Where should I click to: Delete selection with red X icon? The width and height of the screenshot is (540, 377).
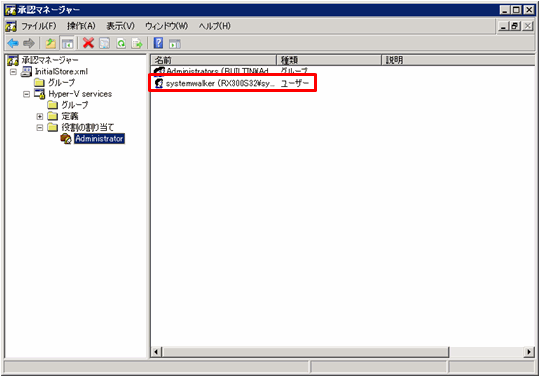click(89, 43)
